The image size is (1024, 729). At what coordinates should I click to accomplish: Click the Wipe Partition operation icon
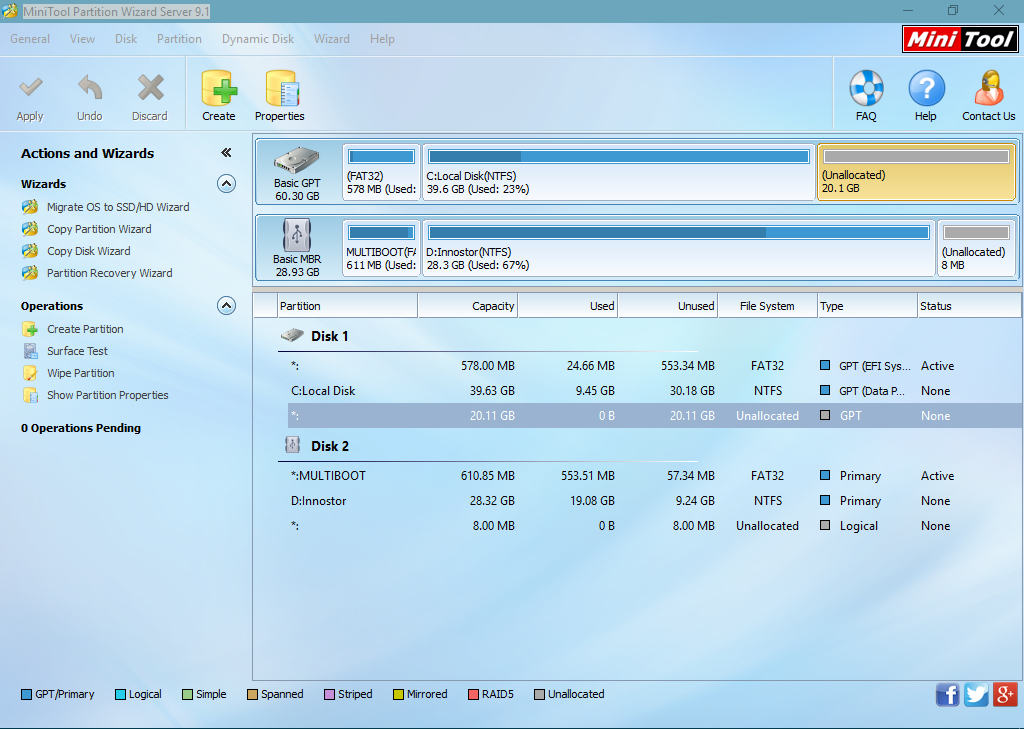[30, 373]
